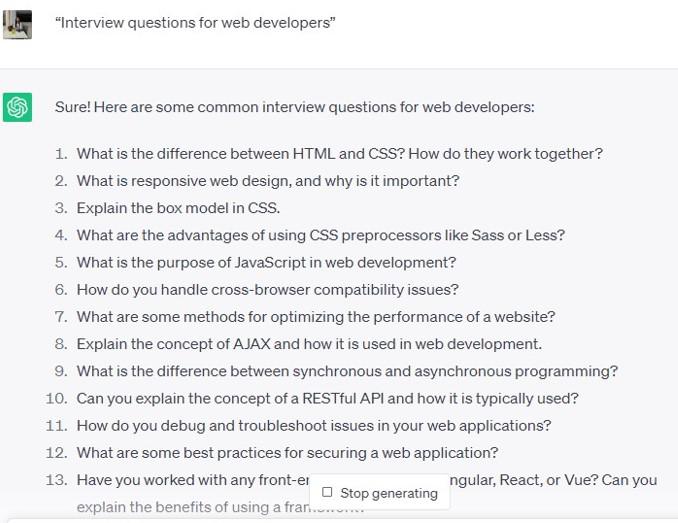Click the AJAX concept question line
This screenshot has height=523, width=678.
coord(309,343)
